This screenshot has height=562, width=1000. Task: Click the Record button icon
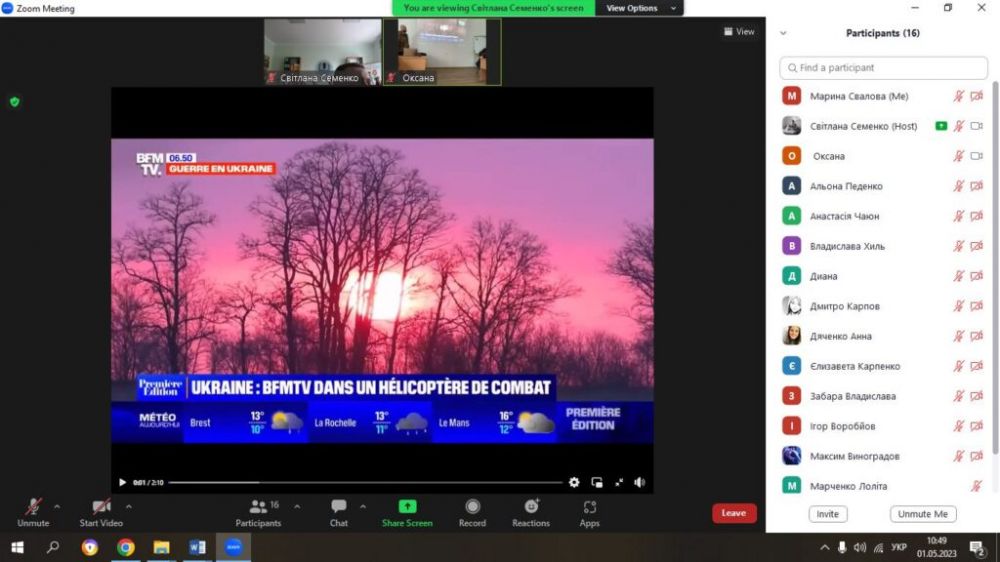[x=472, y=507]
